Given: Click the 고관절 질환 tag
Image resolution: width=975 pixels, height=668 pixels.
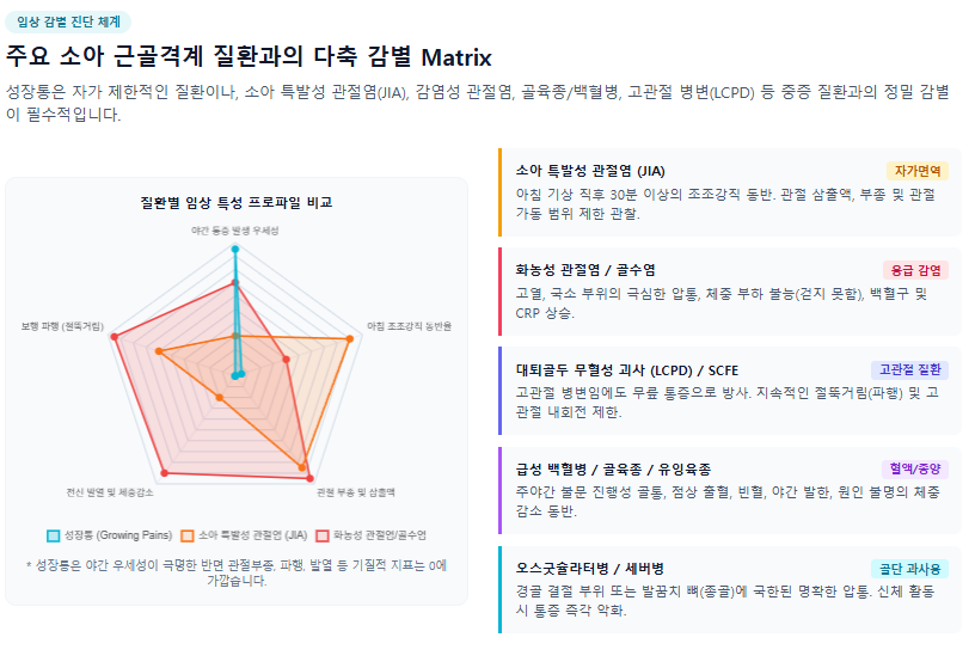Looking at the screenshot, I should (x=910, y=369).
